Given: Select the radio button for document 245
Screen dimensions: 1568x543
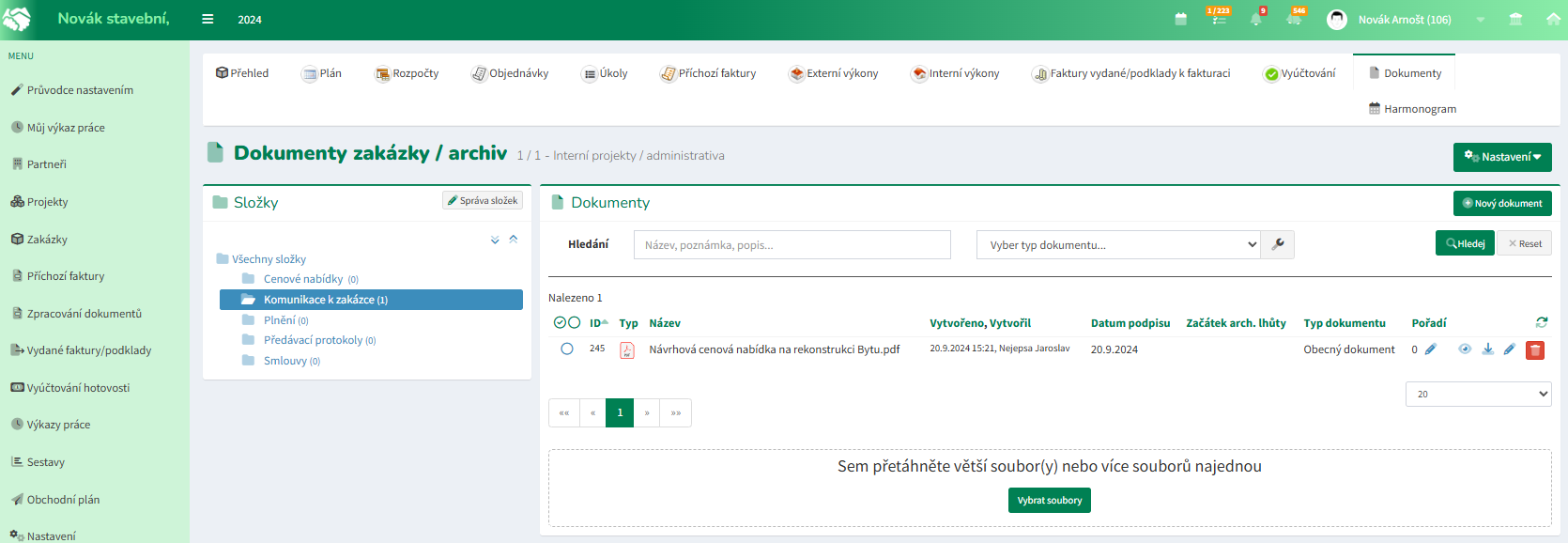Looking at the screenshot, I should tap(567, 349).
